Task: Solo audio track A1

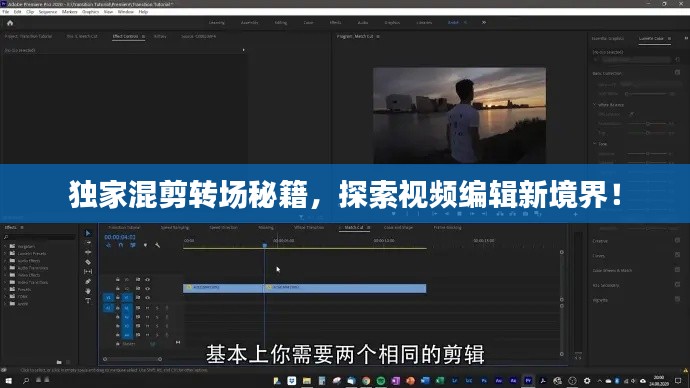Action: [x=157, y=308]
